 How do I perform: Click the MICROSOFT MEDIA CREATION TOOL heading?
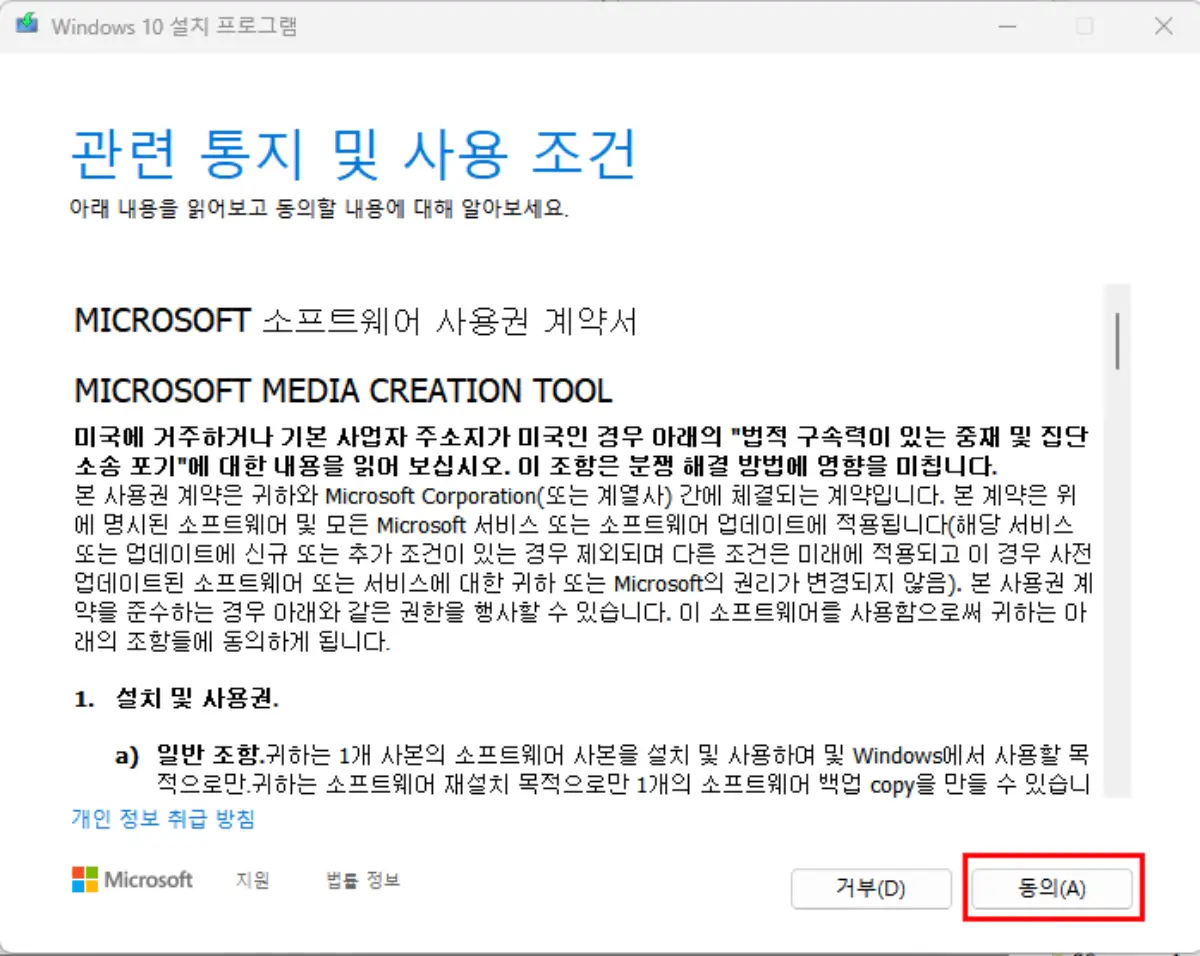click(343, 390)
